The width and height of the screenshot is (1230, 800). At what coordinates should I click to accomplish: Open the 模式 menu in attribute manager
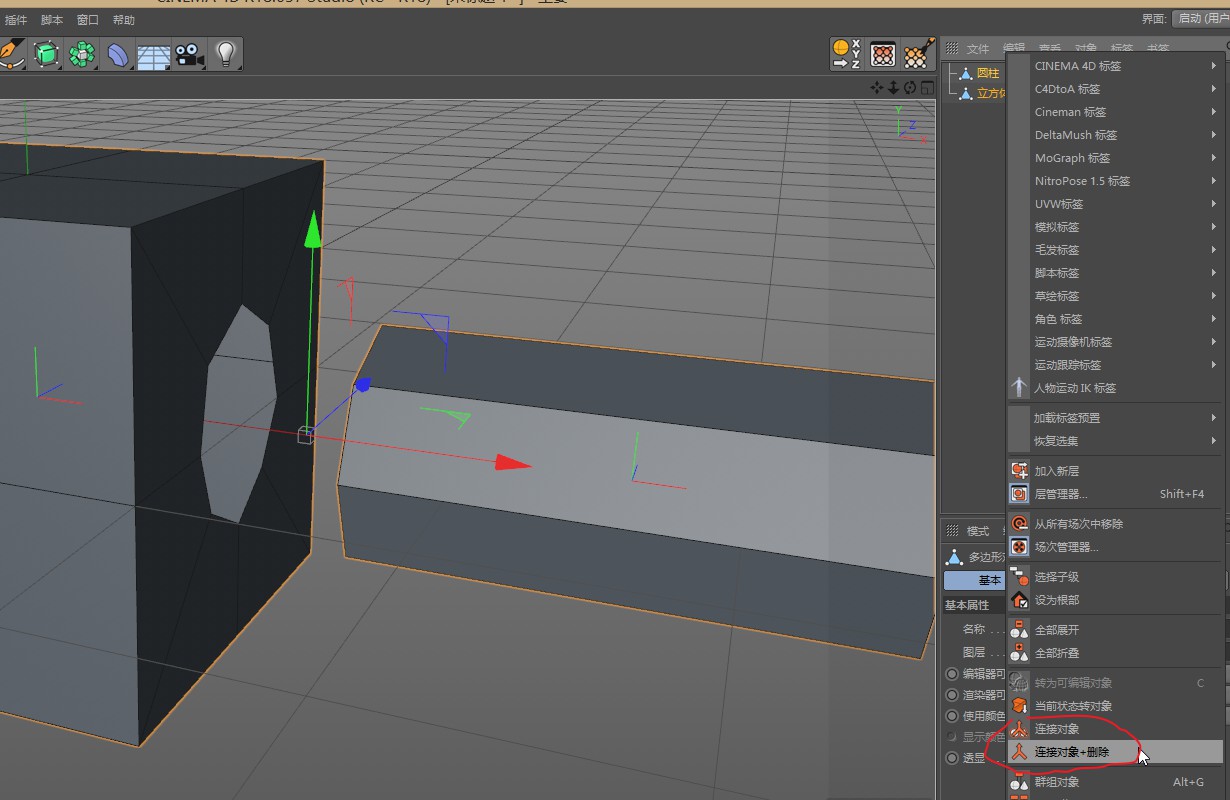[x=977, y=531]
